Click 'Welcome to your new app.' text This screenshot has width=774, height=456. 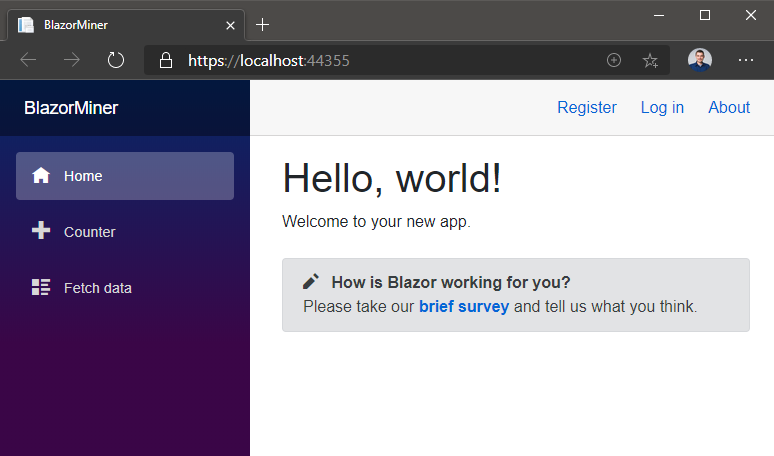pos(376,222)
